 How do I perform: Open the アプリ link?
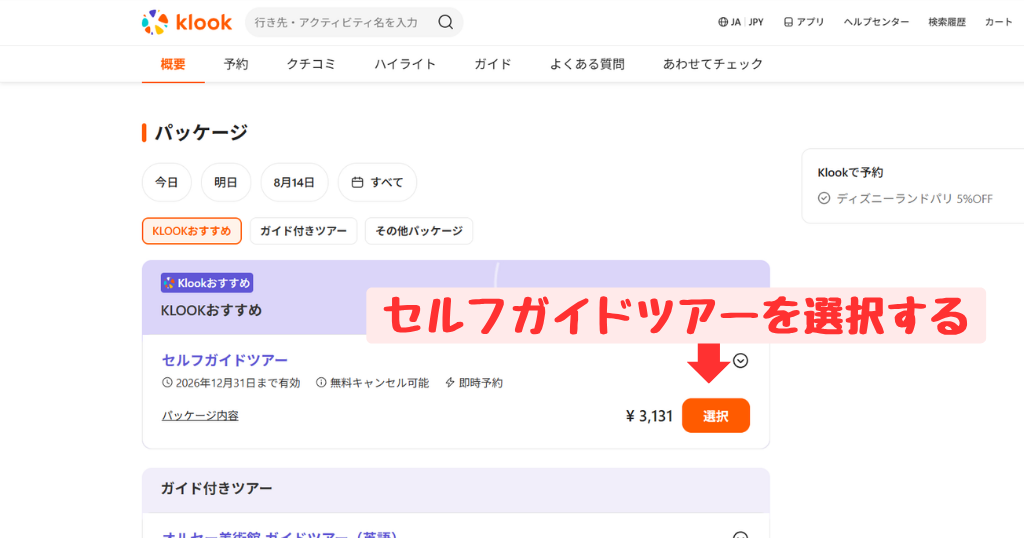click(804, 22)
